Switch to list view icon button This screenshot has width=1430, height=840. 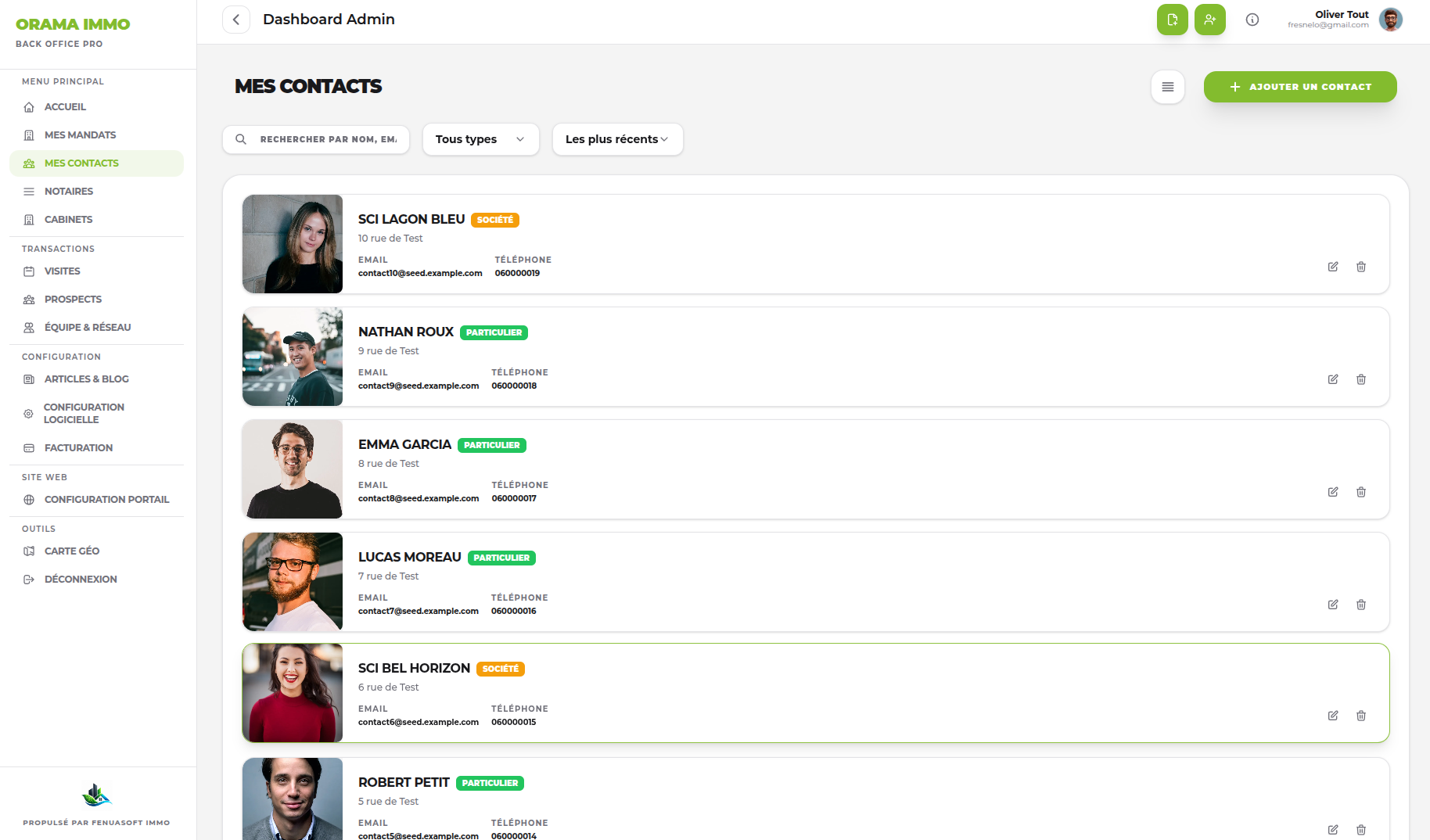click(x=1168, y=87)
